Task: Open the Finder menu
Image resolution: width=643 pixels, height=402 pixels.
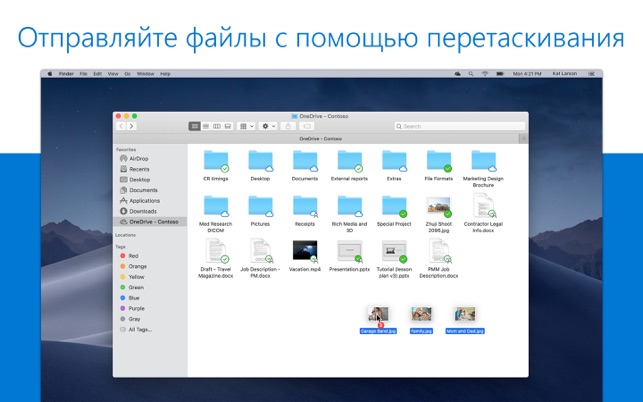Action: (66, 74)
